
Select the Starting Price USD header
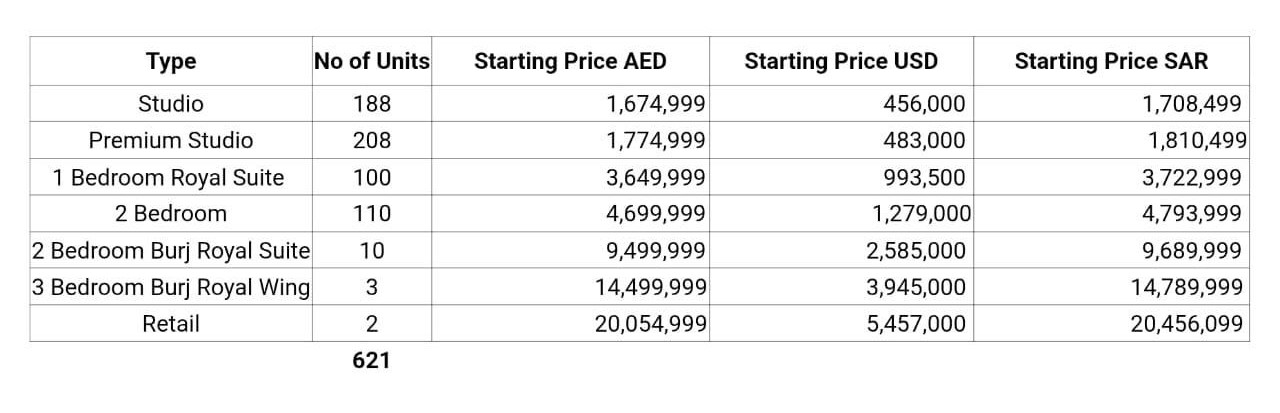(x=841, y=61)
